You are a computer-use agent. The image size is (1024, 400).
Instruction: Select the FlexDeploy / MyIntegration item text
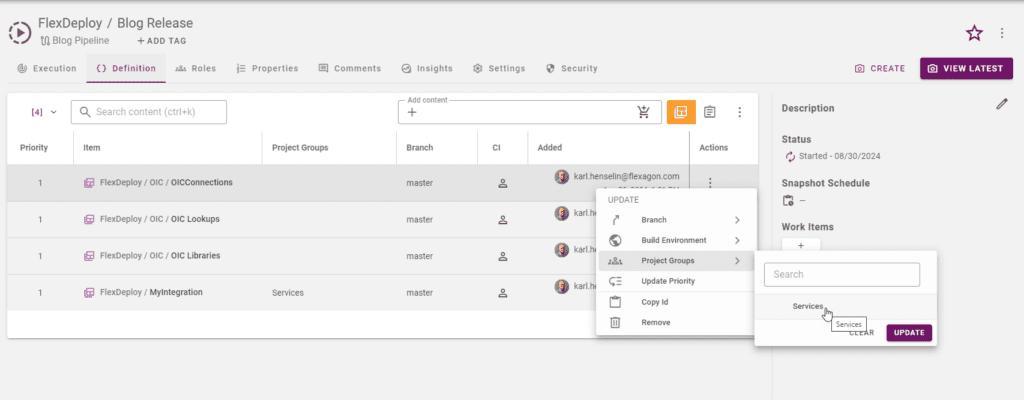(151, 292)
